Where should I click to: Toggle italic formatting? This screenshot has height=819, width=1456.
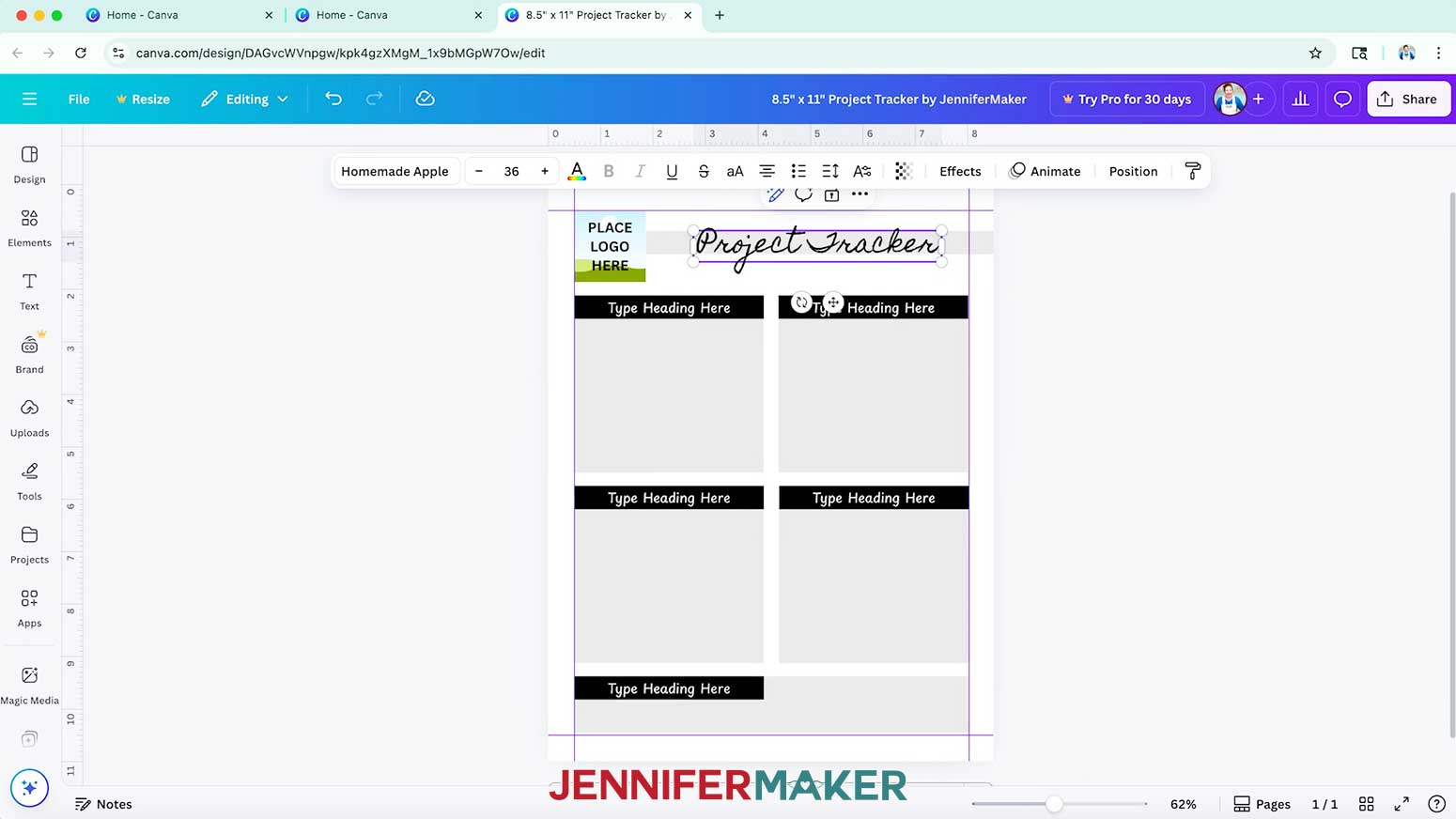pyautogui.click(x=640, y=171)
